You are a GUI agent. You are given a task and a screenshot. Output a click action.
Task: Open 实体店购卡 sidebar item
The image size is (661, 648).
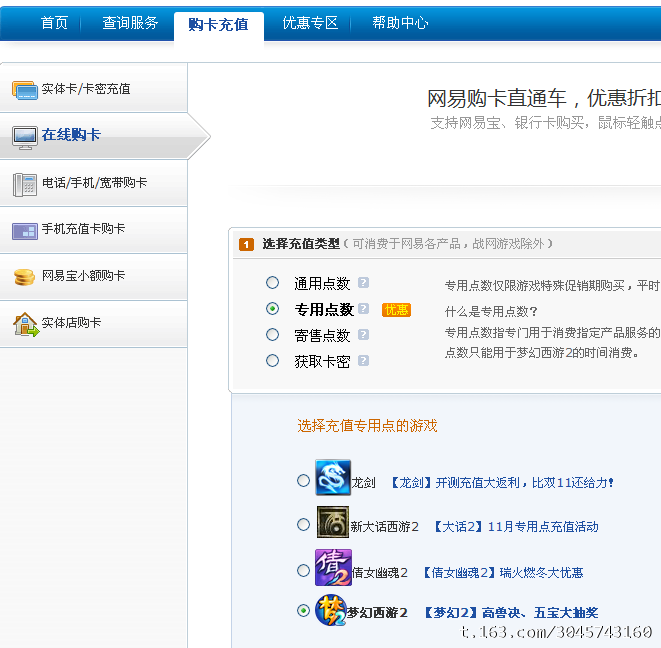(94, 324)
